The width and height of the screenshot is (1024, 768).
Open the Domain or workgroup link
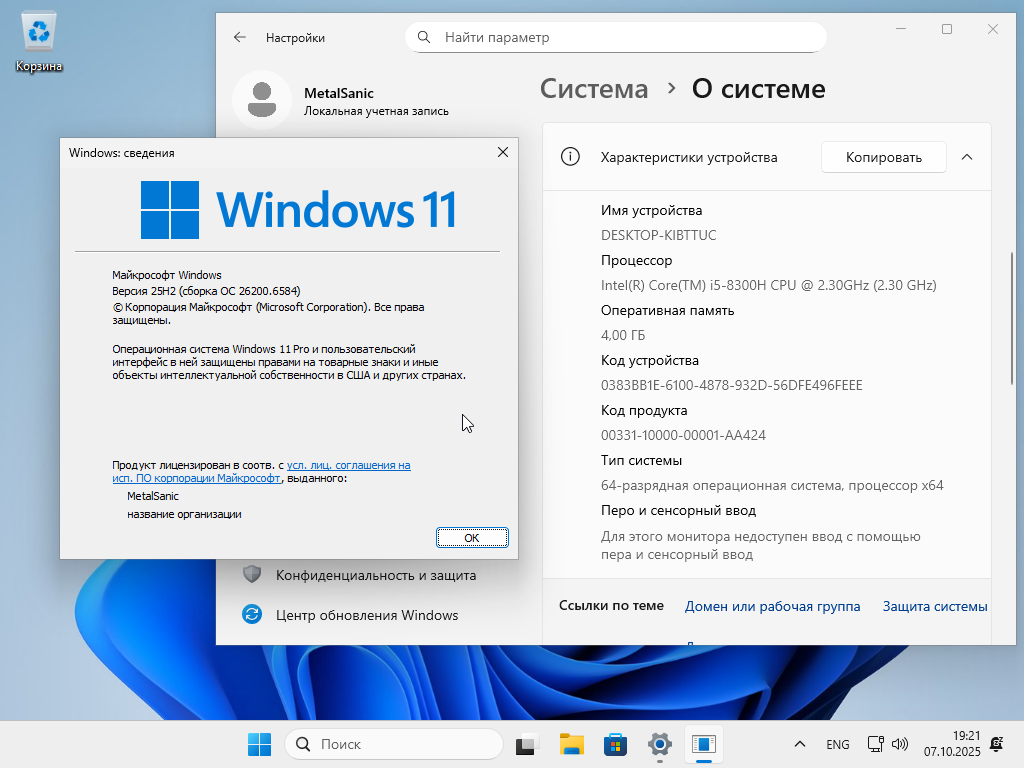pos(772,606)
